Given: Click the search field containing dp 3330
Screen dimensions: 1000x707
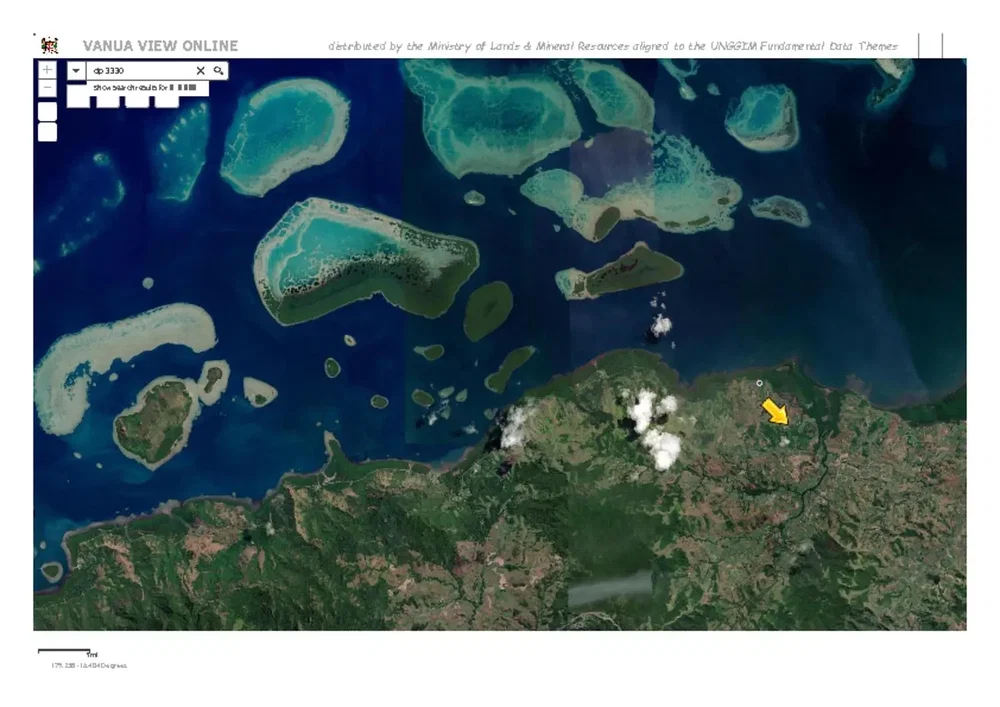Looking at the screenshot, I should pyautogui.click(x=140, y=71).
